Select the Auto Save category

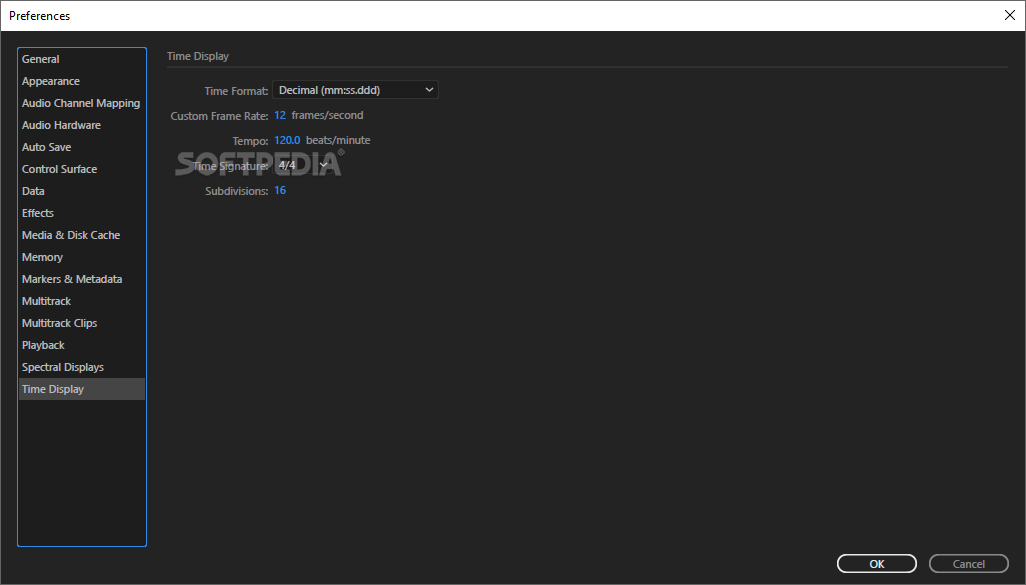[82, 147]
